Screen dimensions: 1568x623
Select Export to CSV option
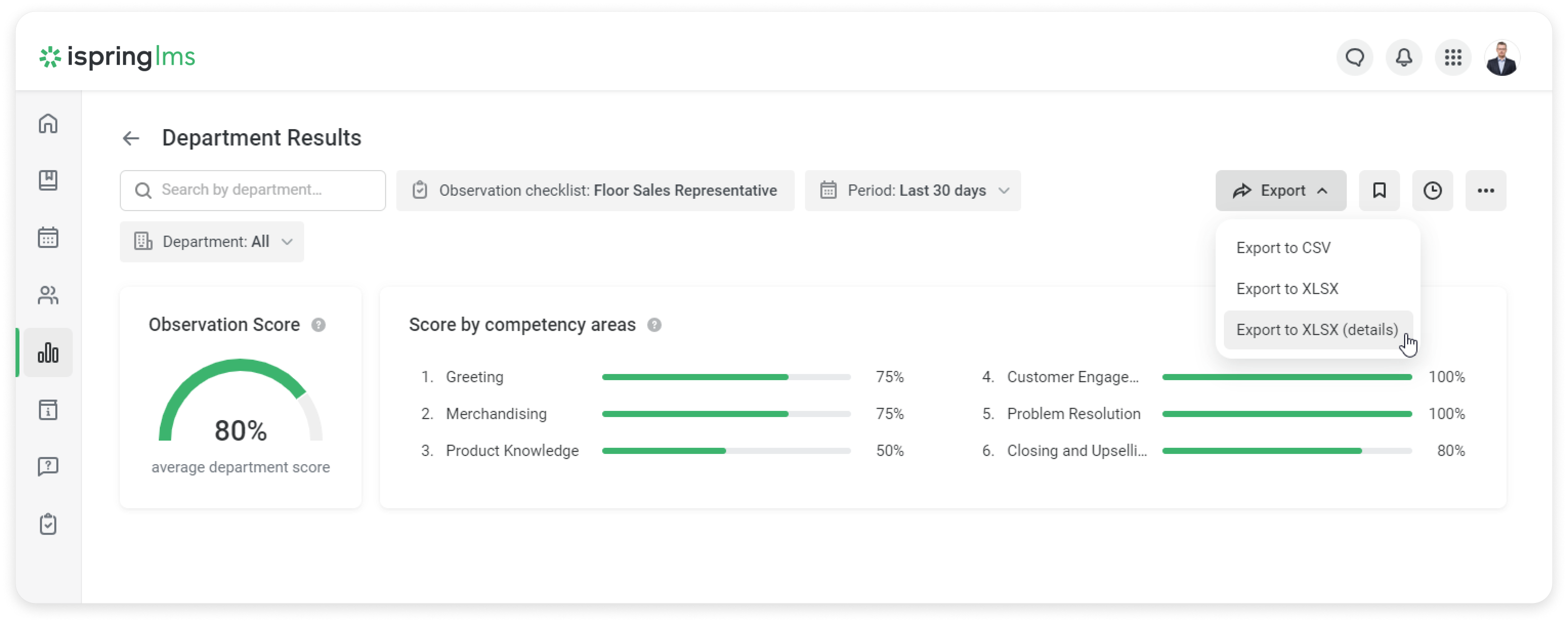[x=1283, y=248]
